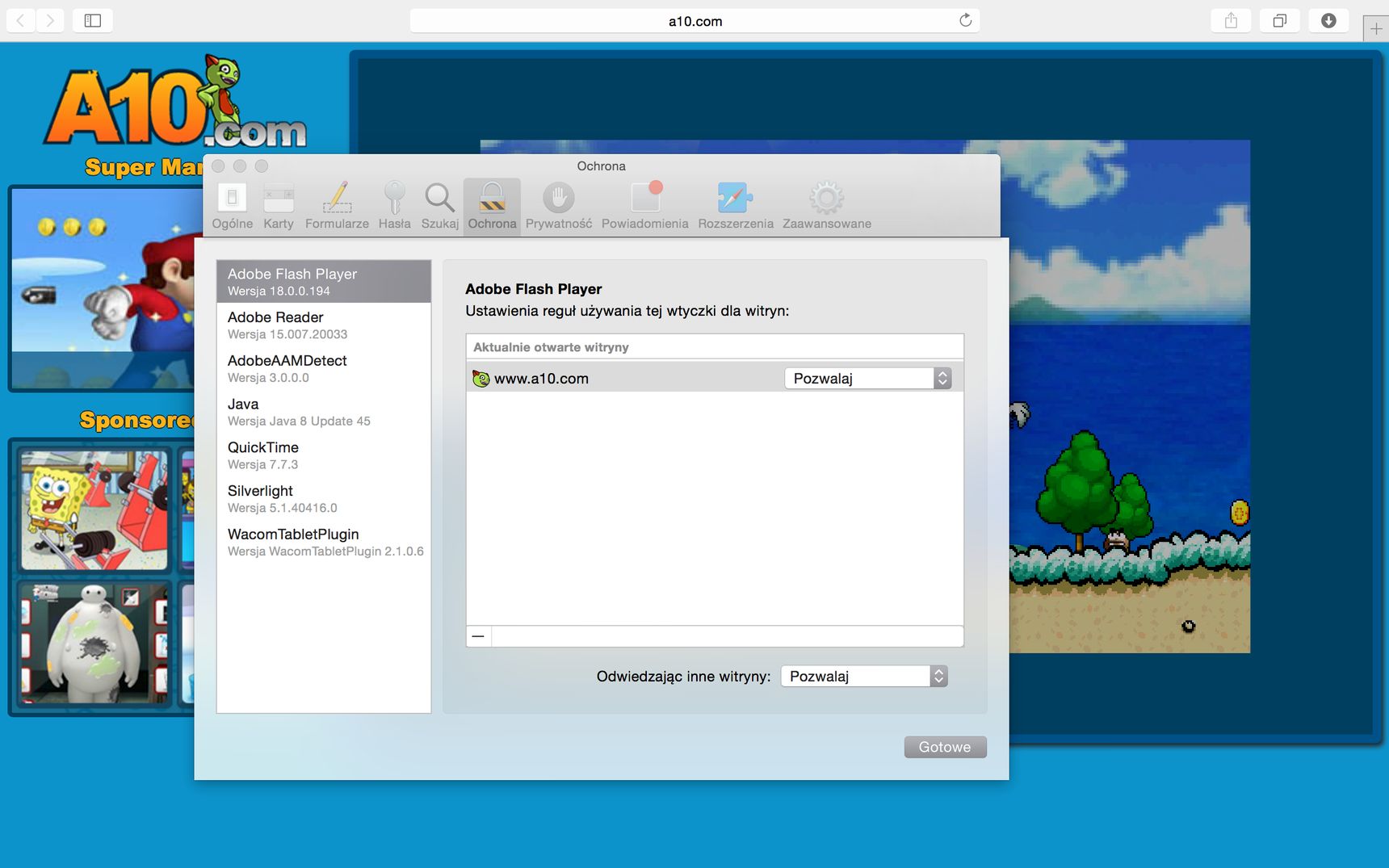The width and height of the screenshot is (1389, 868).
Task: Go forward in Safari history
Action: 50,20
